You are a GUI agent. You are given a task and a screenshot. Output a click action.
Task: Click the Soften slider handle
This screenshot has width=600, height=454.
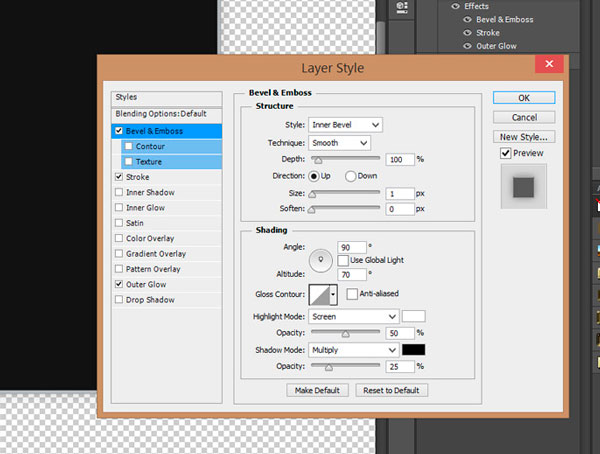(x=311, y=209)
